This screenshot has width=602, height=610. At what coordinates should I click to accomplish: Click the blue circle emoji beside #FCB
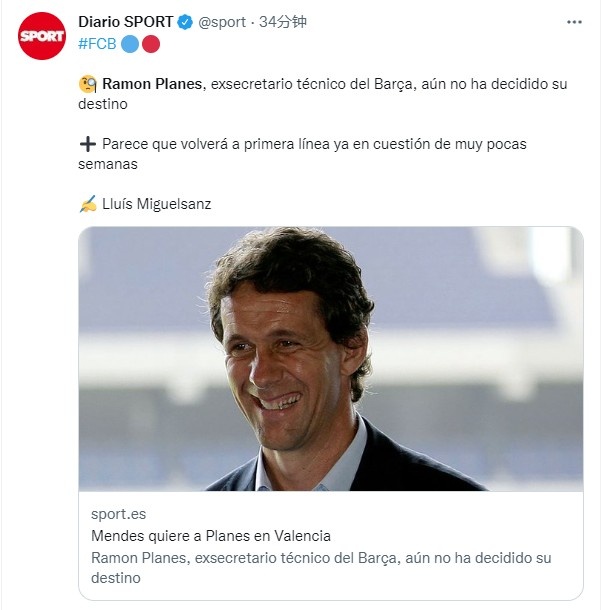(130, 43)
